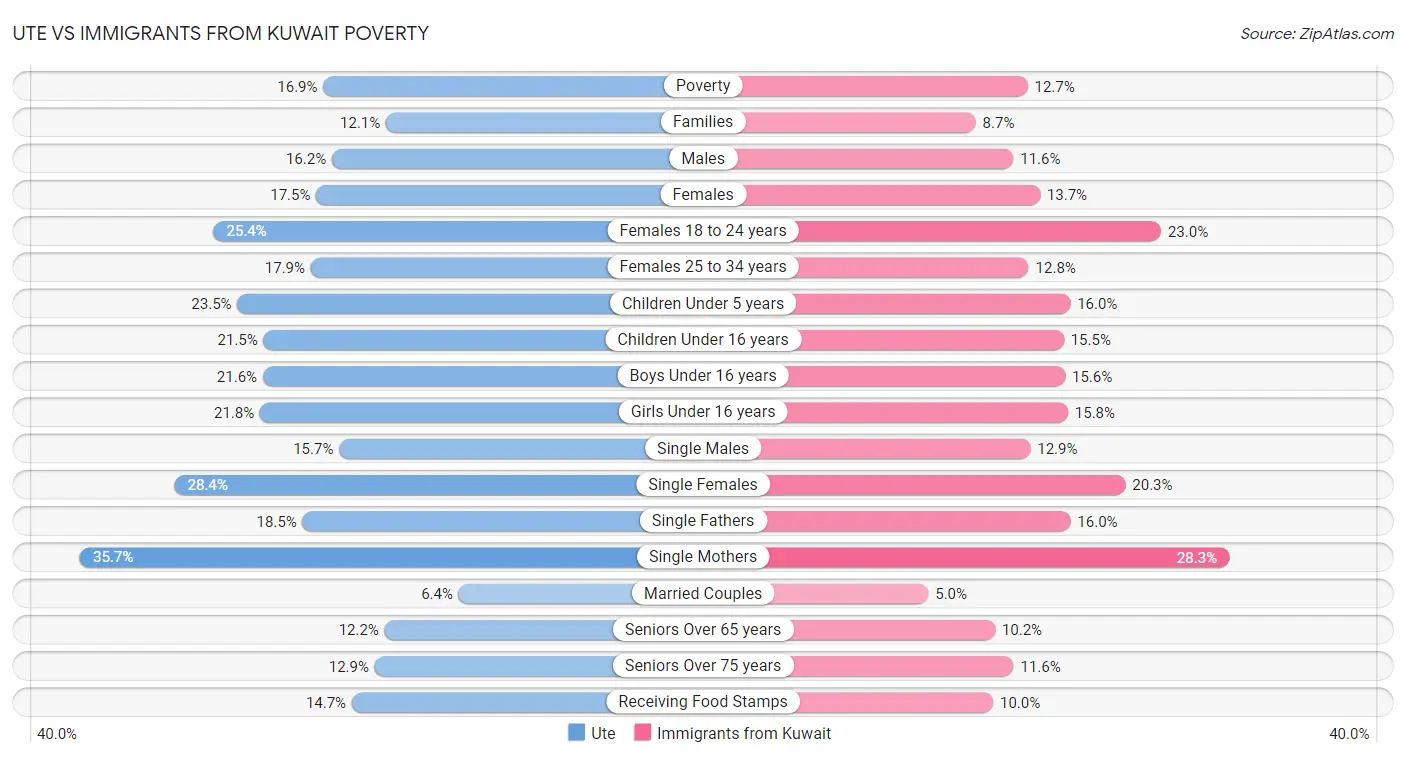The width and height of the screenshot is (1406, 758).
Task: Select the Married Couples category label
Action: pos(703,593)
